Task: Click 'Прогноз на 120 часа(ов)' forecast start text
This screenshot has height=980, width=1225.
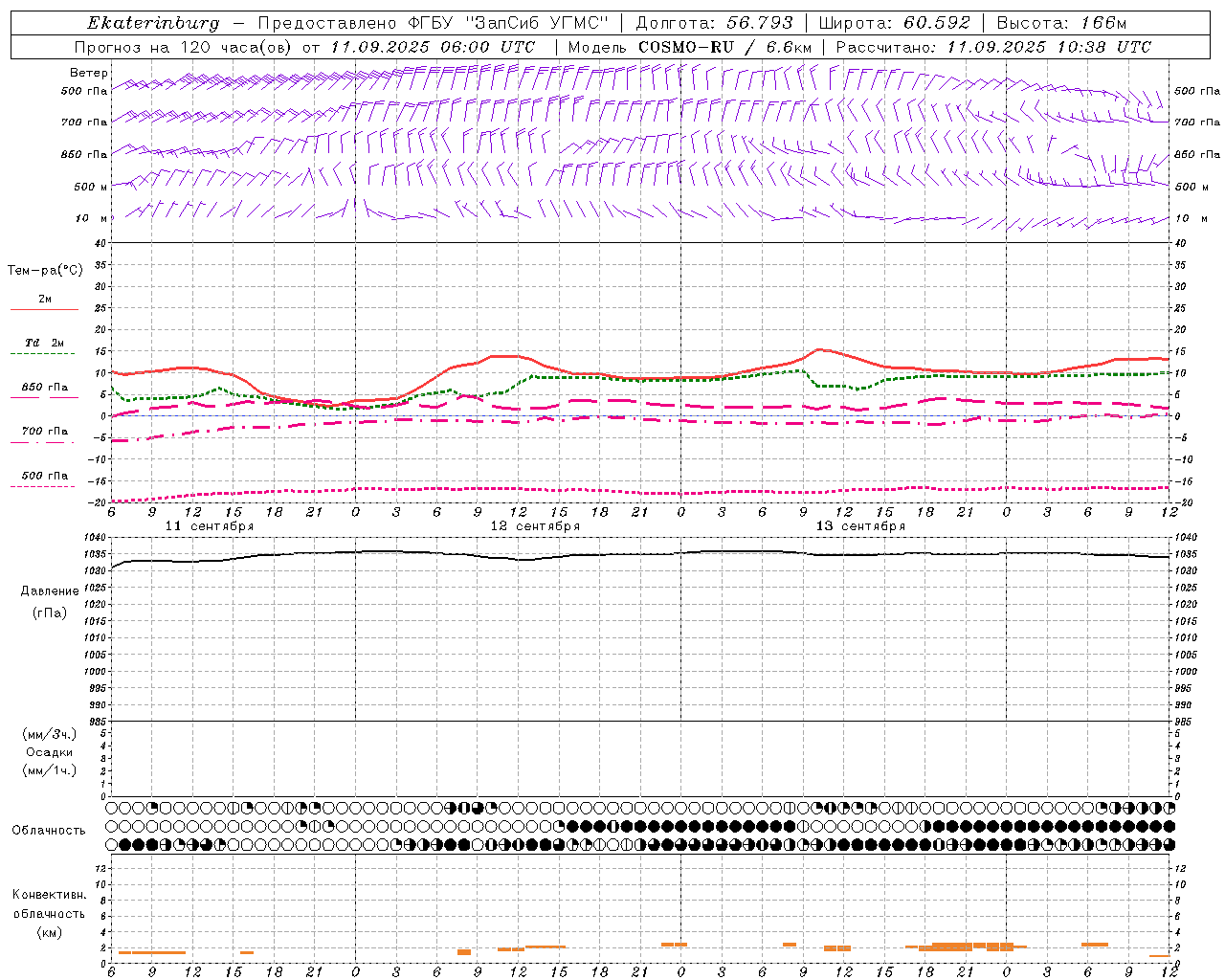Action: 185,47
